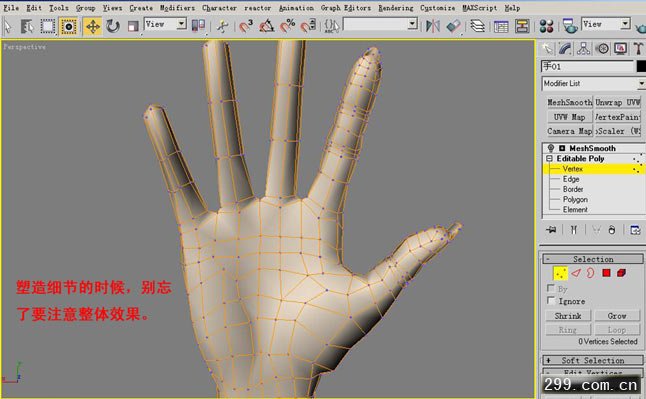This screenshot has height=399, width=646.
Task: Choose the Rectangular Selection Region tool
Action: [x=47, y=26]
